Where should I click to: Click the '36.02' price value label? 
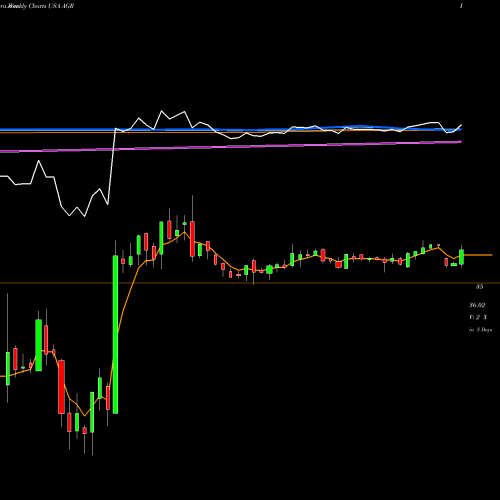click(x=477, y=305)
